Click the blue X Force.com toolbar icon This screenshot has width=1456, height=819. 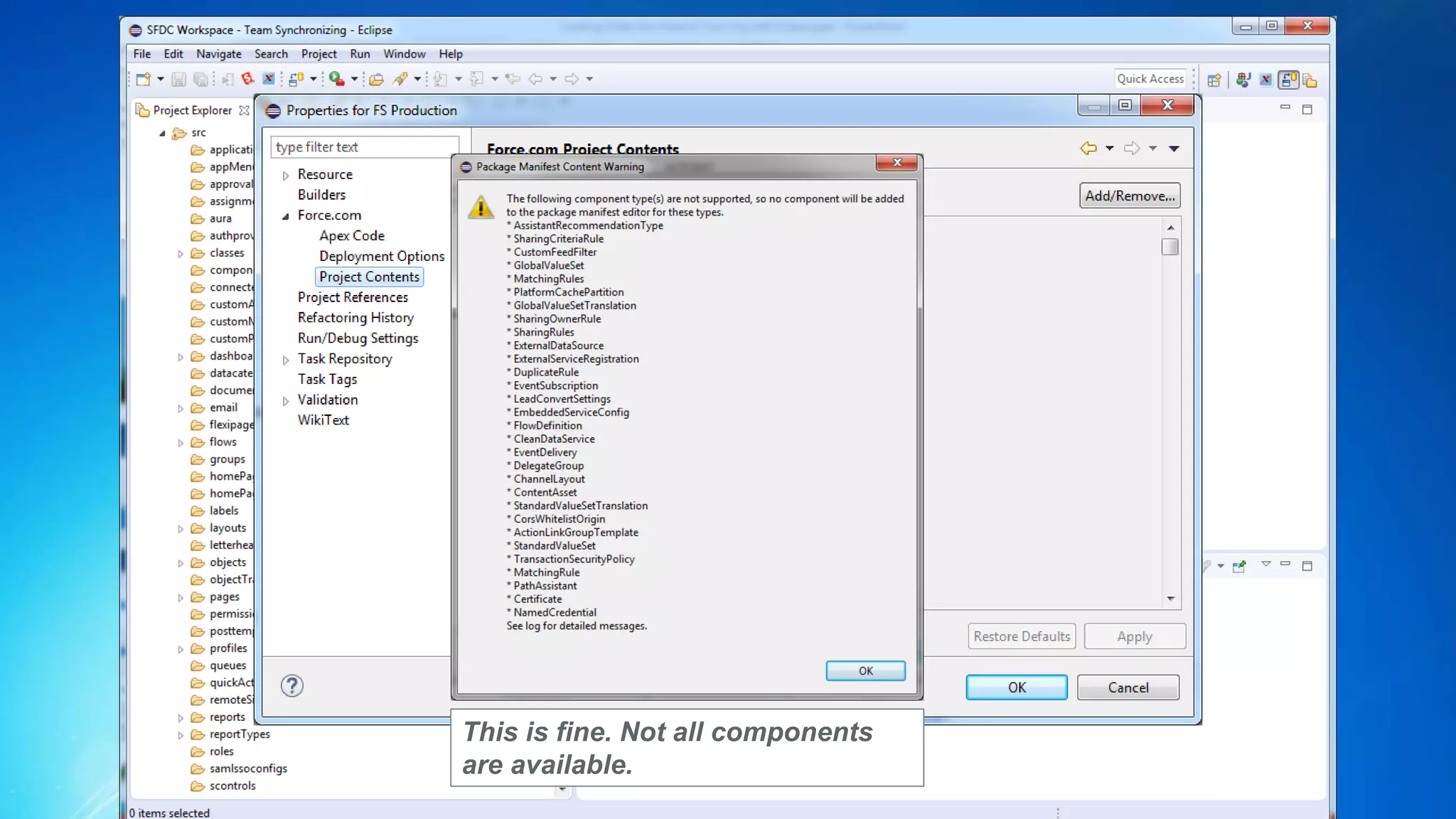pyautogui.click(x=269, y=79)
